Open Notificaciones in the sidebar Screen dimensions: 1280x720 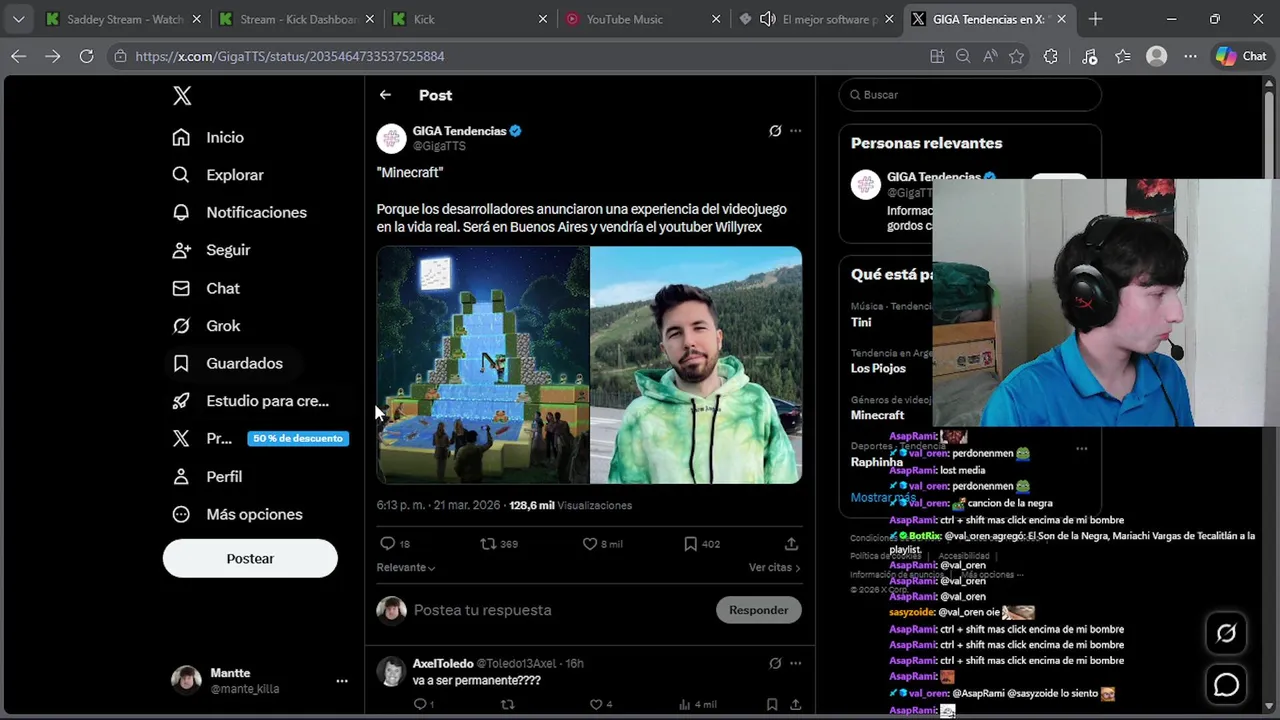click(239, 212)
